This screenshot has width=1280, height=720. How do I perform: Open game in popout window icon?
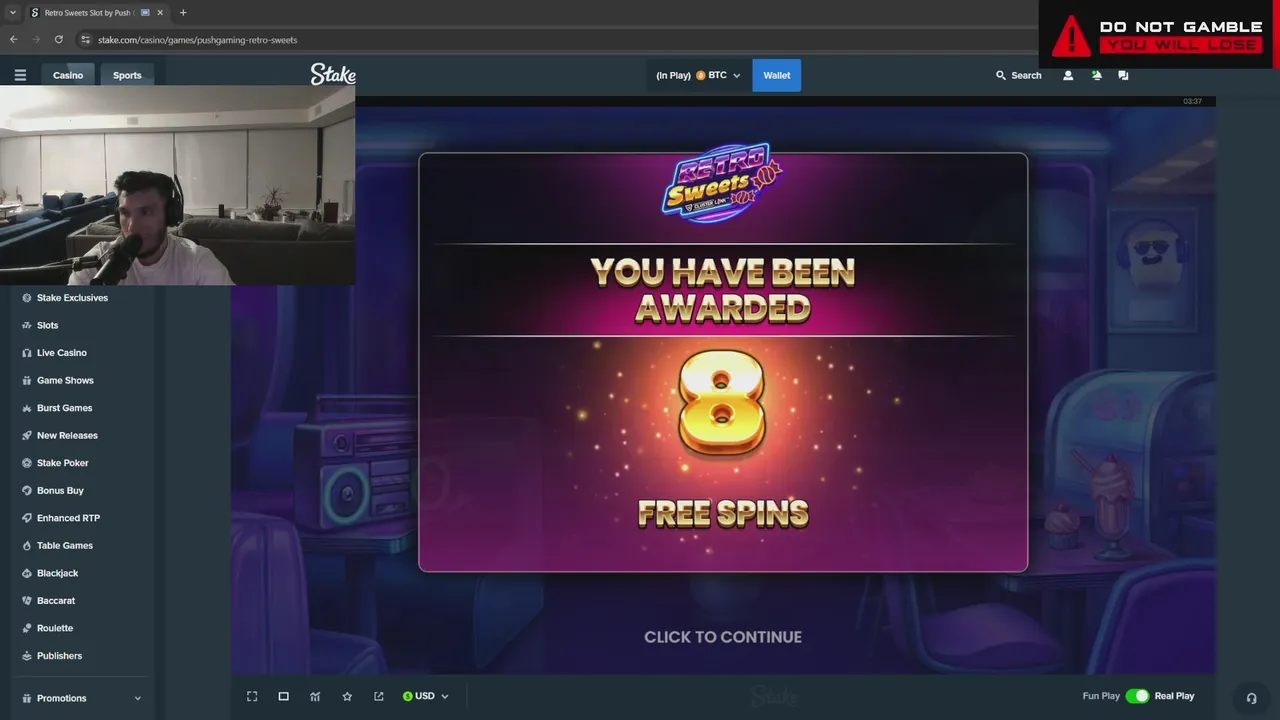click(x=379, y=696)
